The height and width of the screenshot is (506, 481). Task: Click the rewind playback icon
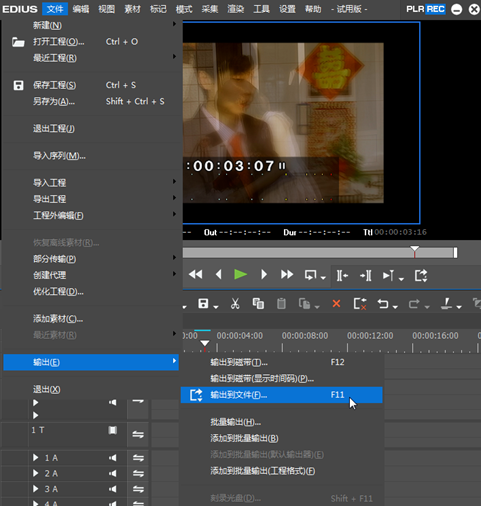point(195,275)
